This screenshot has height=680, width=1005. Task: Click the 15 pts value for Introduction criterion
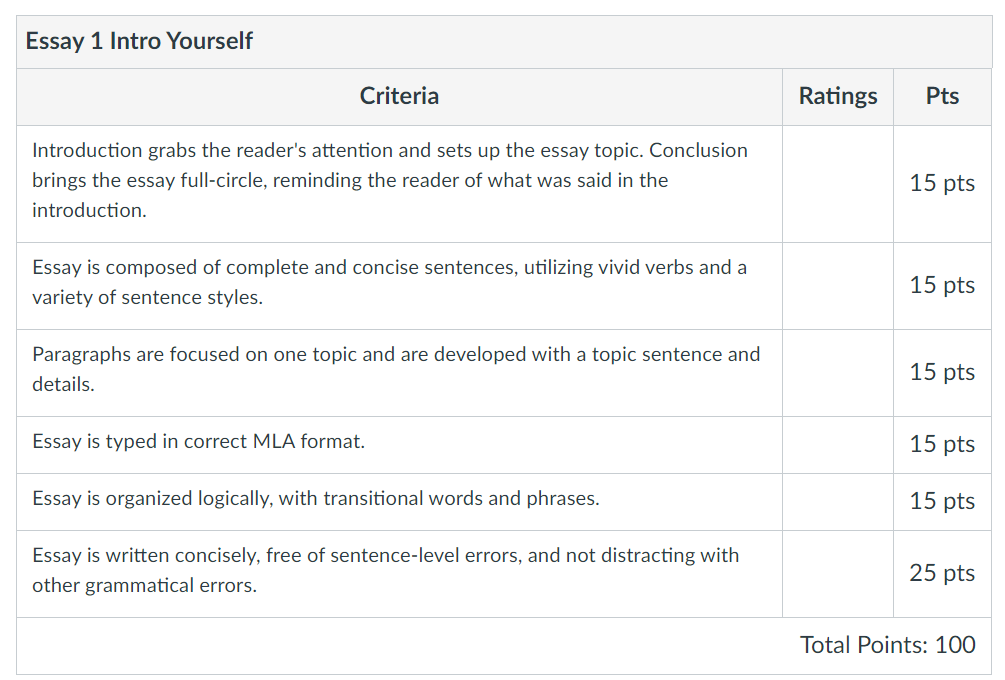[x=942, y=183]
